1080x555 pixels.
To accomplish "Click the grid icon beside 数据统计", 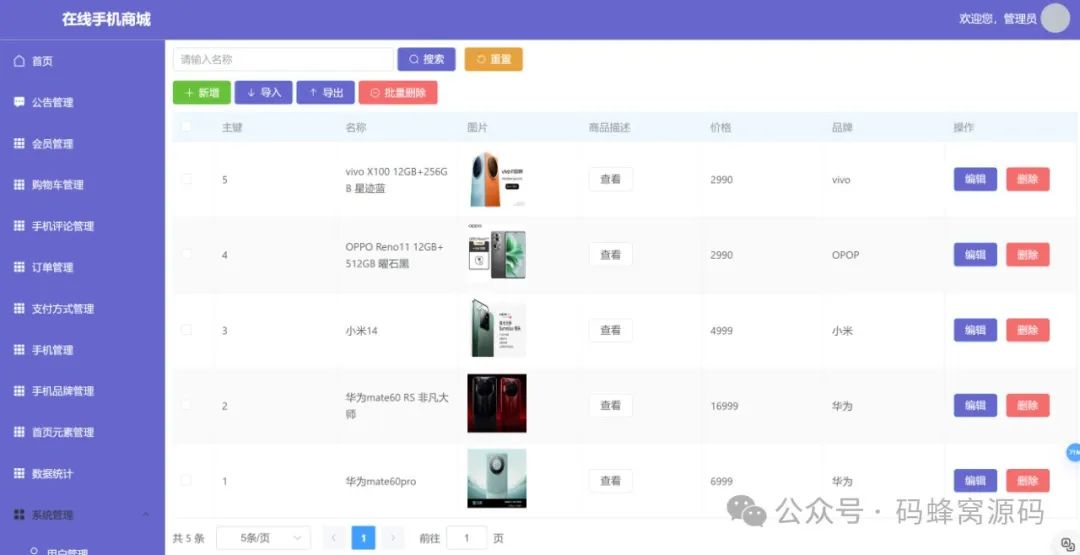I will [x=19, y=473].
